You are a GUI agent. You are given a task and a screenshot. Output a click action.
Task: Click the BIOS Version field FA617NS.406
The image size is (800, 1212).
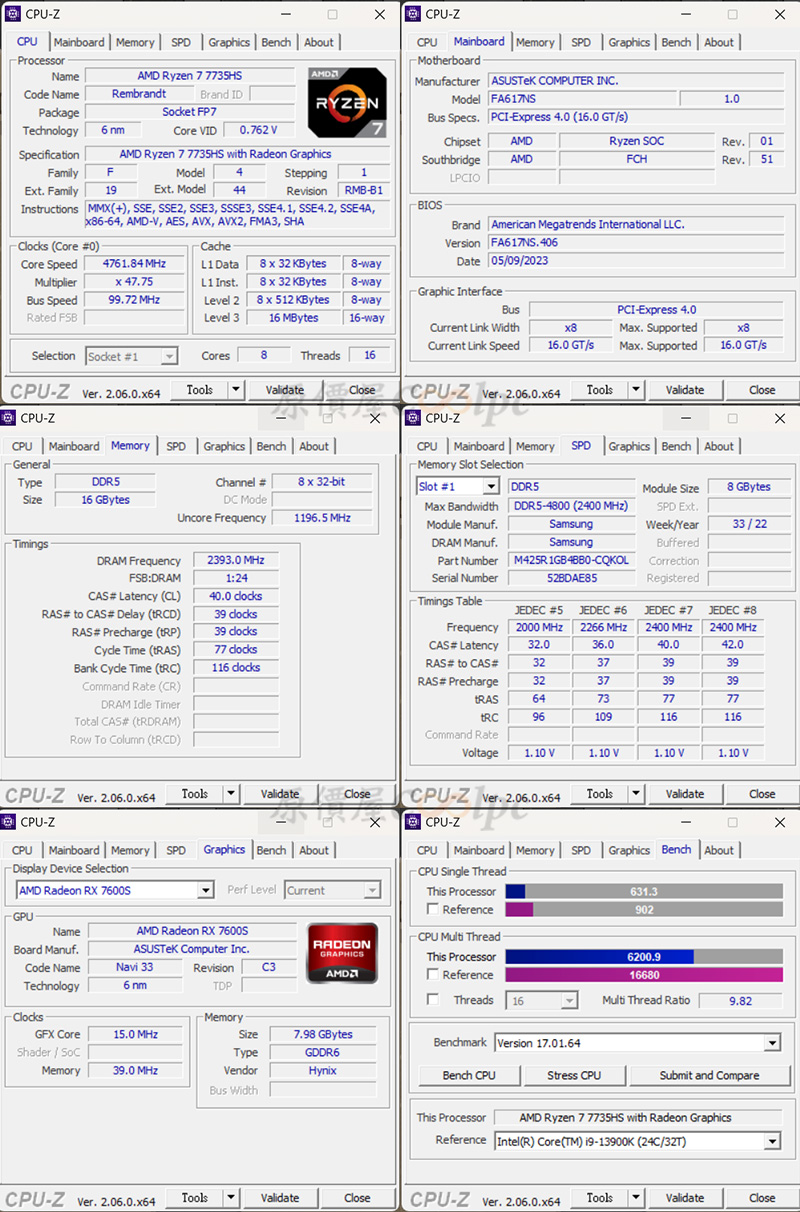coord(637,243)
